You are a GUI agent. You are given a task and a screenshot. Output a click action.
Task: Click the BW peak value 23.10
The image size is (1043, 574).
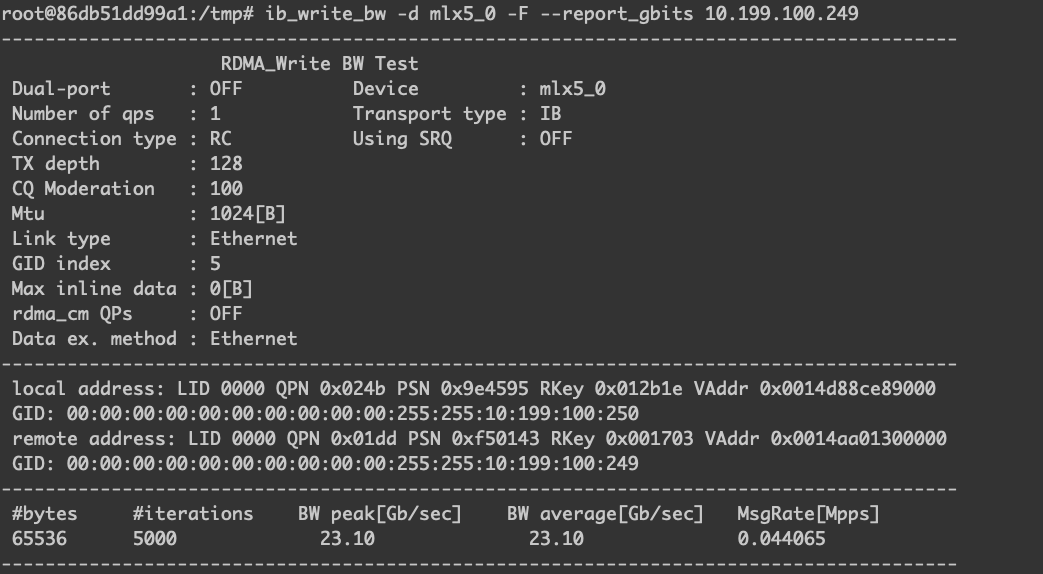349,539
